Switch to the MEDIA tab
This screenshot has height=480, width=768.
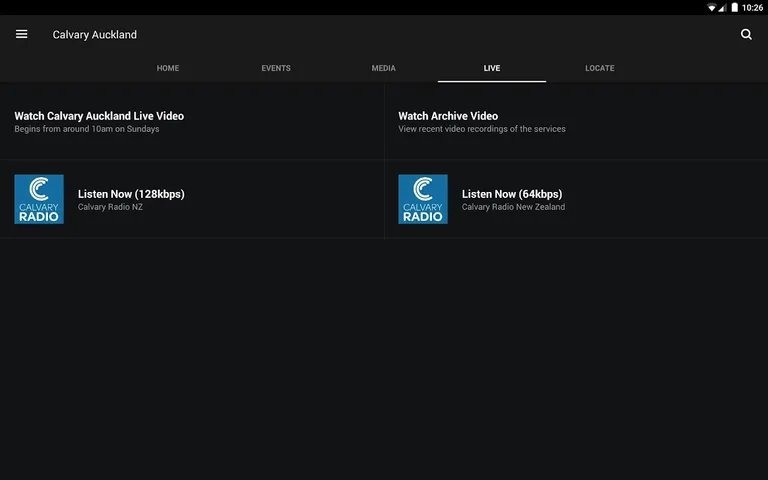coord(384,68)
